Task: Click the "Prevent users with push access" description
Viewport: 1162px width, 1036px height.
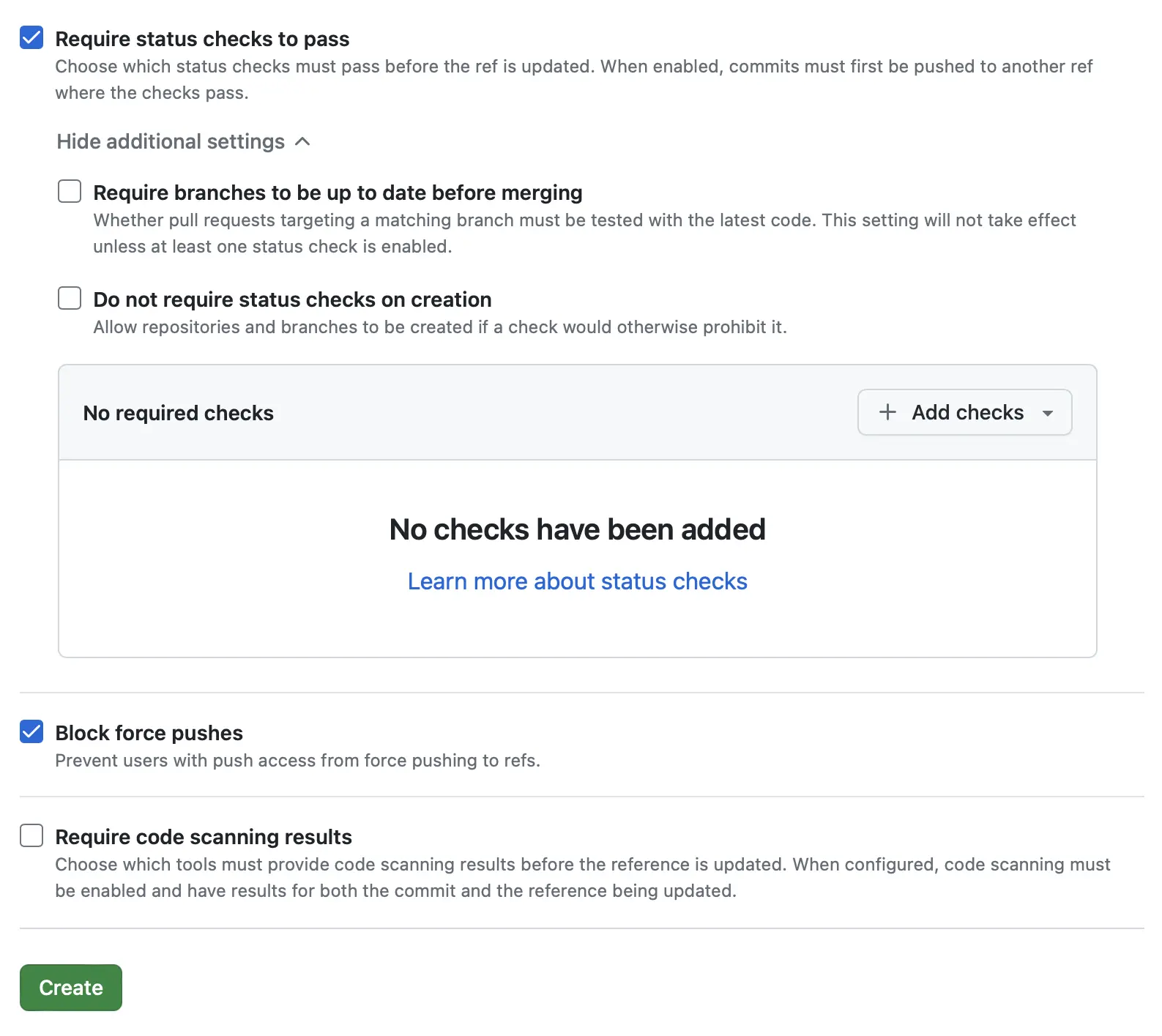Action: coord(297,761)
